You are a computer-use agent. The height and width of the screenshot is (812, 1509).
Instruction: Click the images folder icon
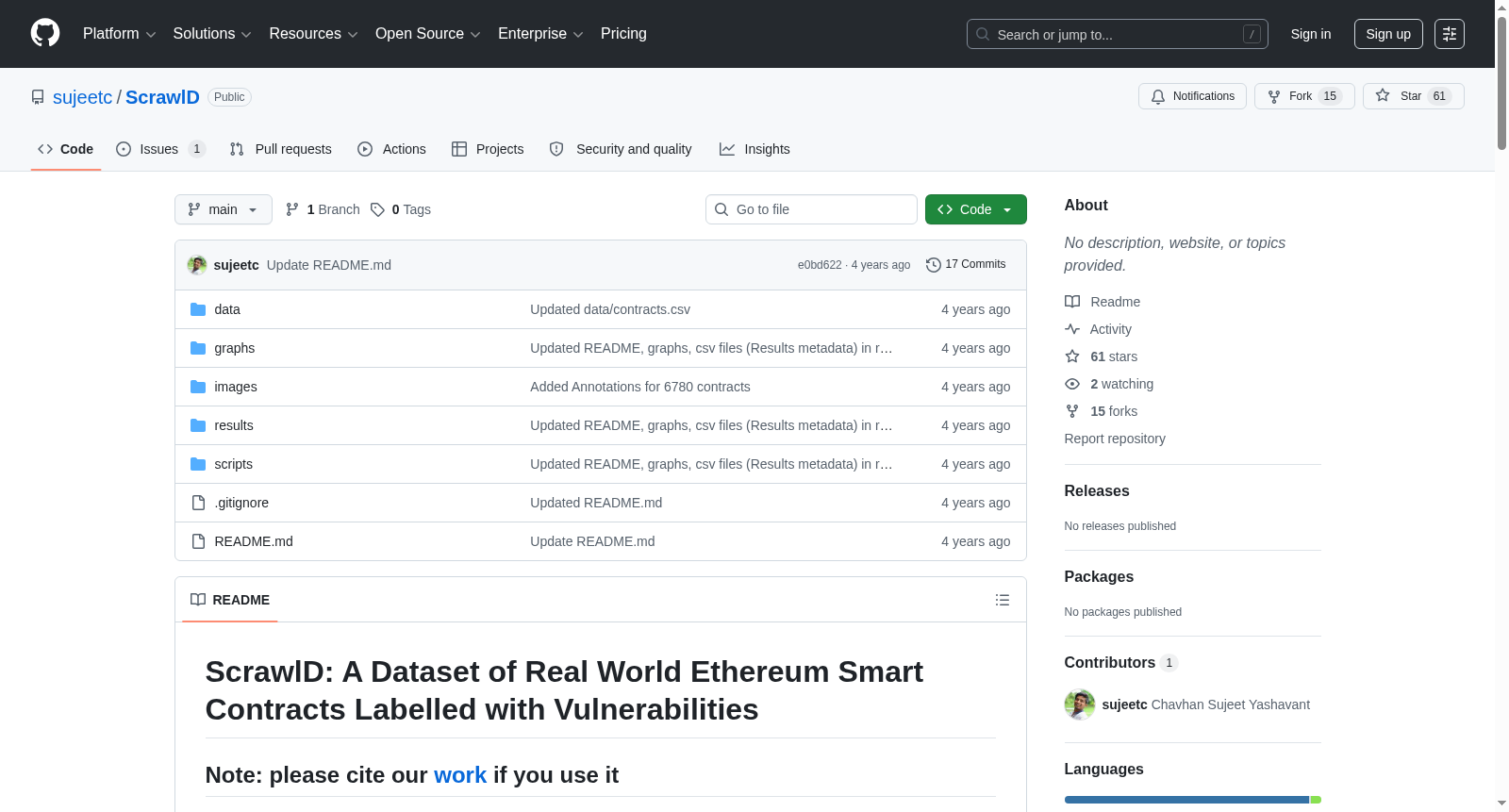click(x=198, y=387)
